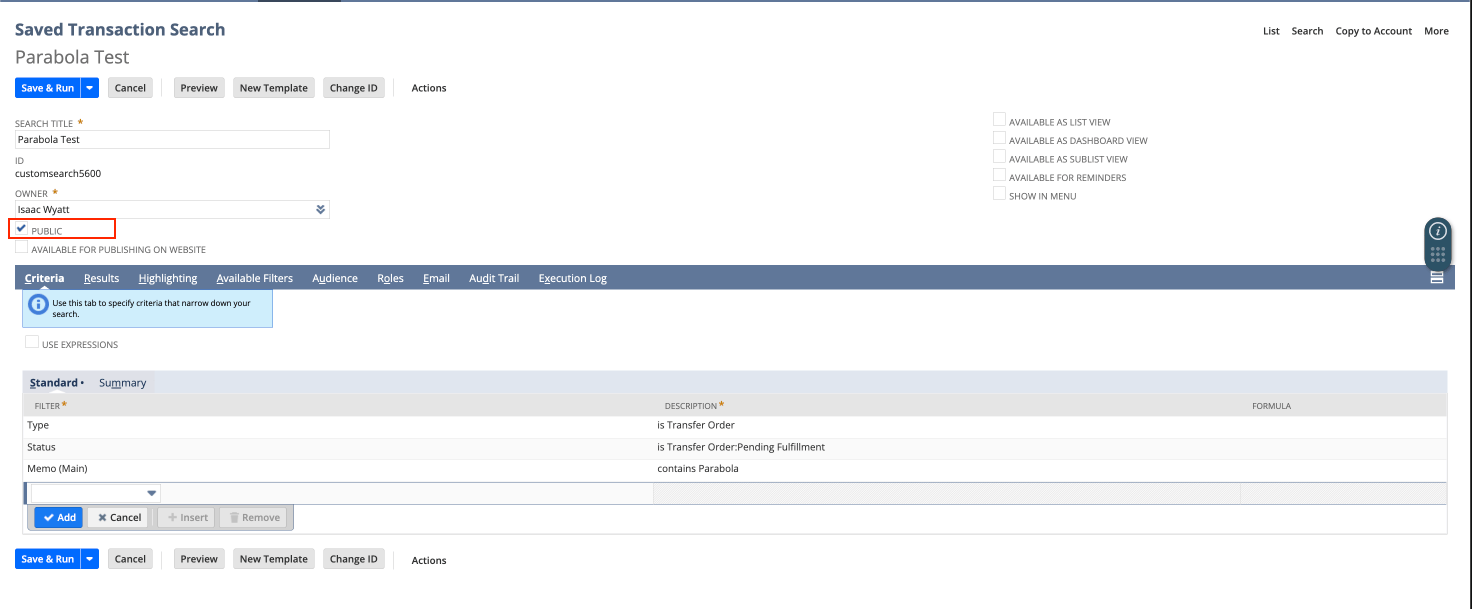Switch to the Results tab
Viewport: 1472px width, 609px height.
(x=101, y=278)
